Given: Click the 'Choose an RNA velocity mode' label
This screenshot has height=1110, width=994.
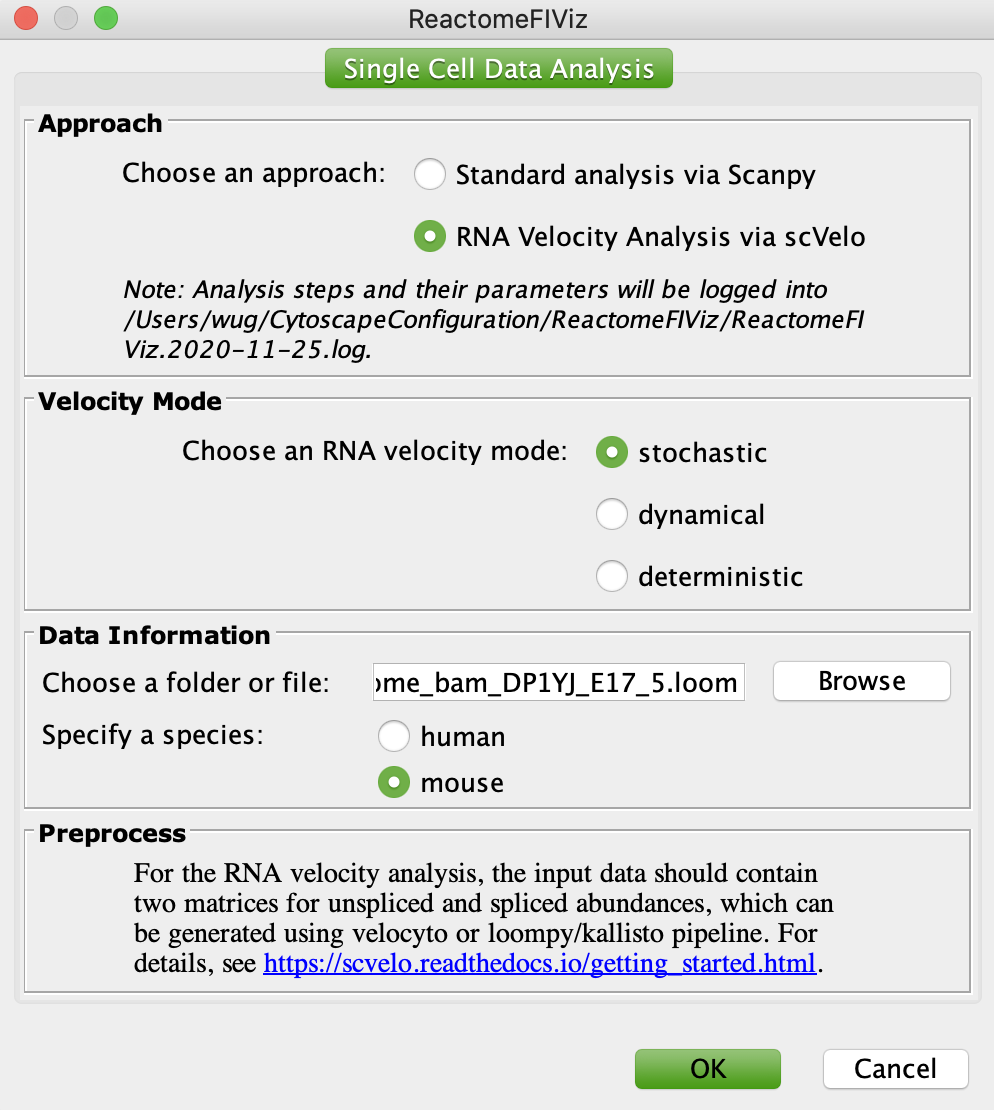Looking at the screenshot, I should pyautogui.click(x=375, y=451).
